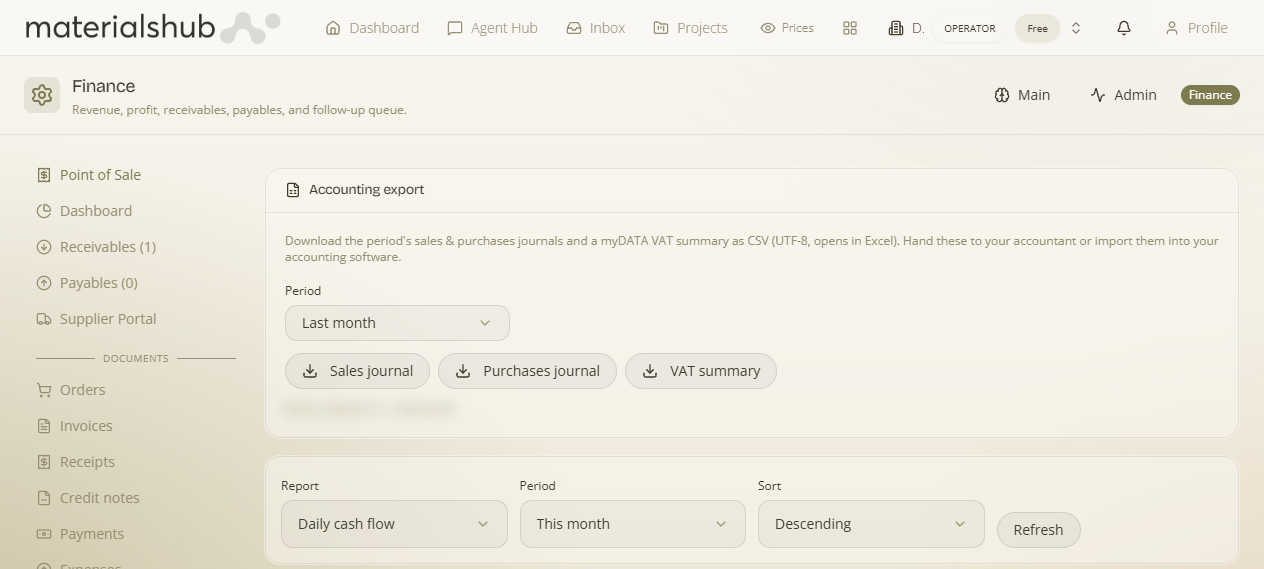Click the Supplier Portal truck icon

pos(44,319)
